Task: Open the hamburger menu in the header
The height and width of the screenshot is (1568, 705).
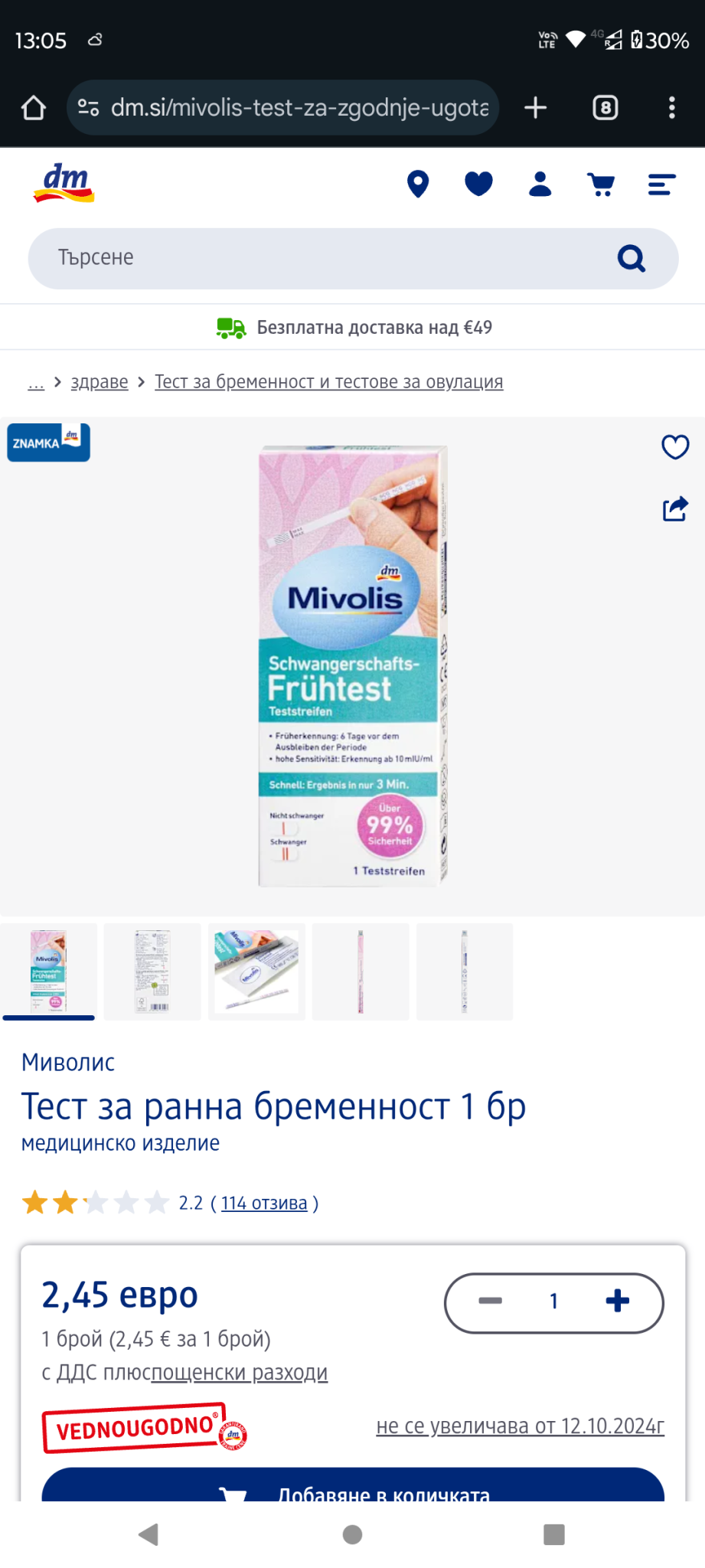Action: (x=661, y=185)
